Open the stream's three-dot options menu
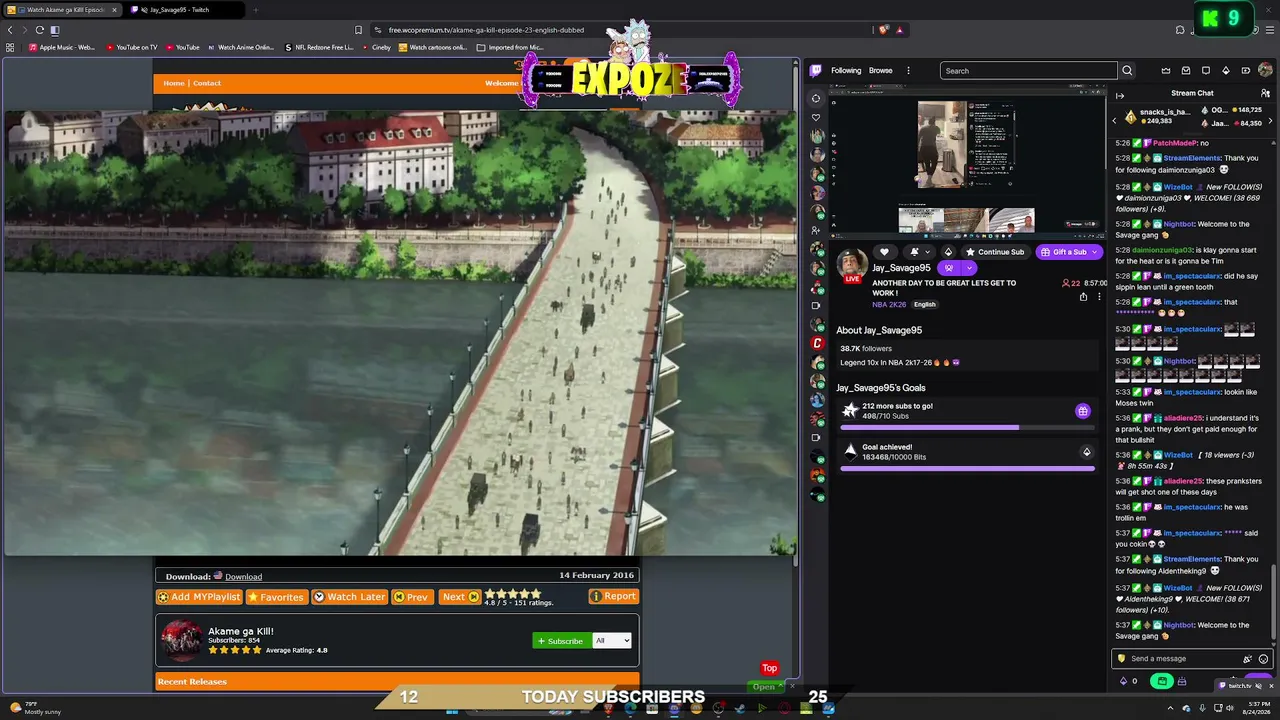 (1099, 297)
